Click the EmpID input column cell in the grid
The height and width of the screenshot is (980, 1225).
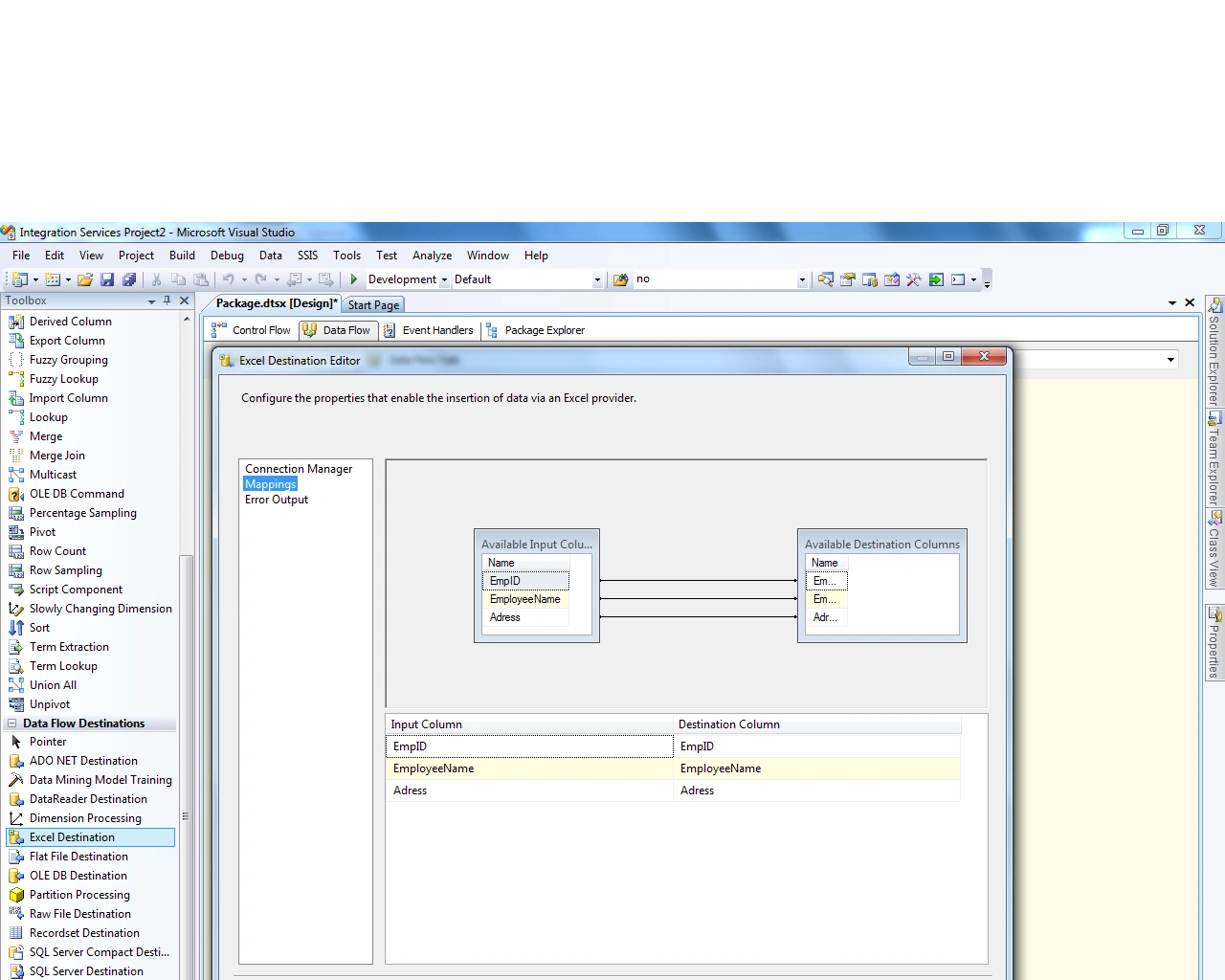(529, 746)
